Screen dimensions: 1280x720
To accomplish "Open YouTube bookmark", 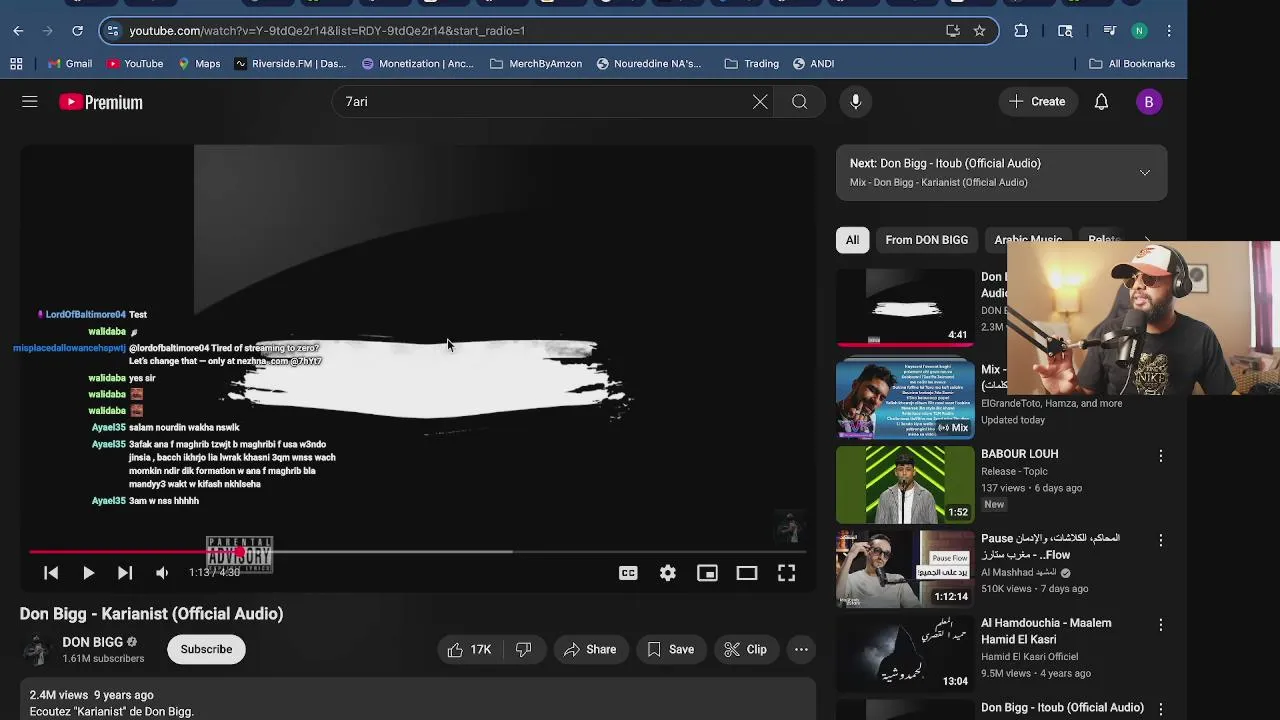I will click(x=134, y=64).
